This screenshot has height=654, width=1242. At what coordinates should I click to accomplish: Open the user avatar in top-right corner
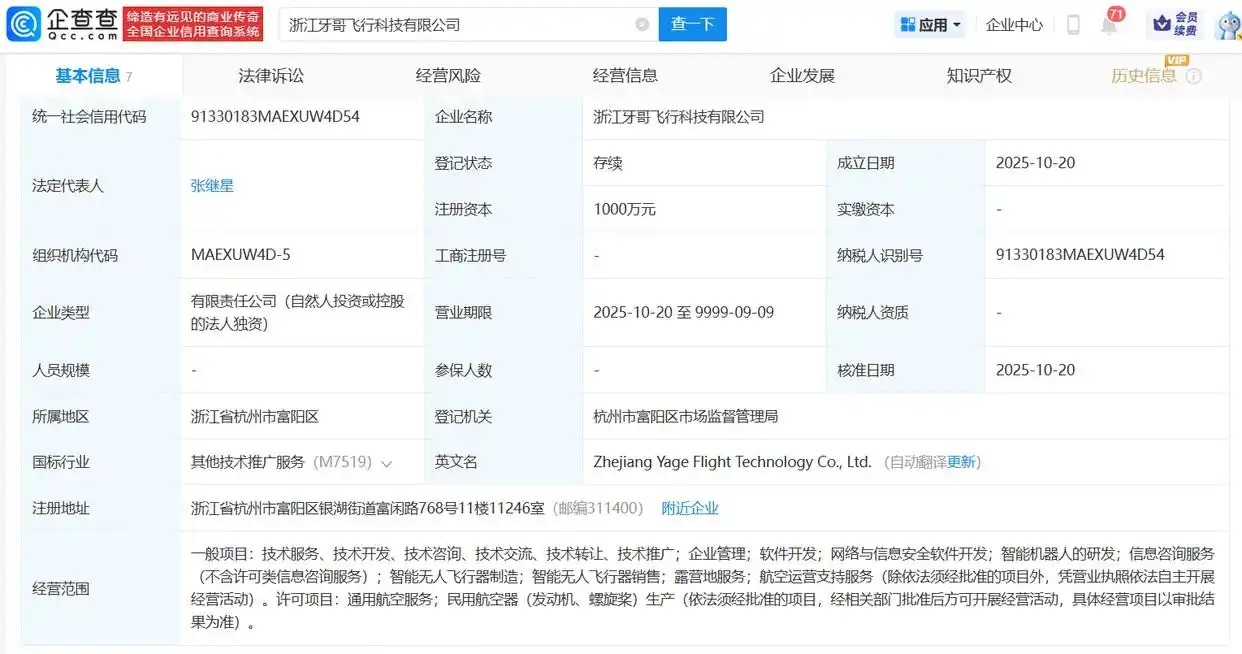(x=1228, y=25)
